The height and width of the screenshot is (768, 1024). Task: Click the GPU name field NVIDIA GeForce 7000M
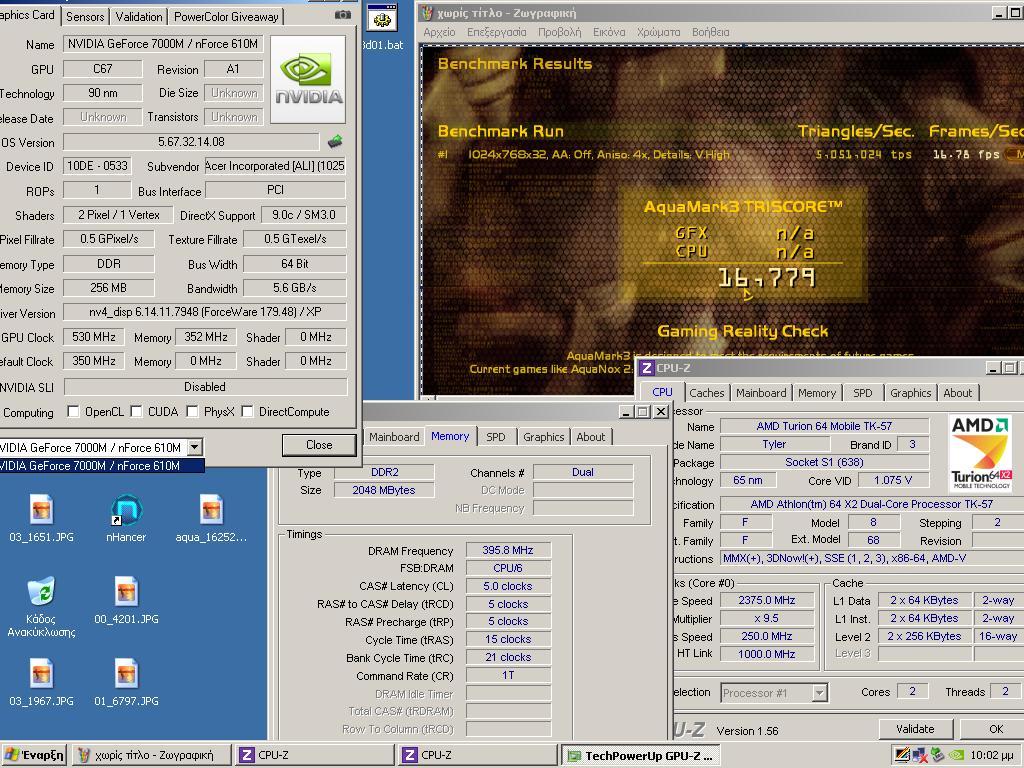coord(163,44)
